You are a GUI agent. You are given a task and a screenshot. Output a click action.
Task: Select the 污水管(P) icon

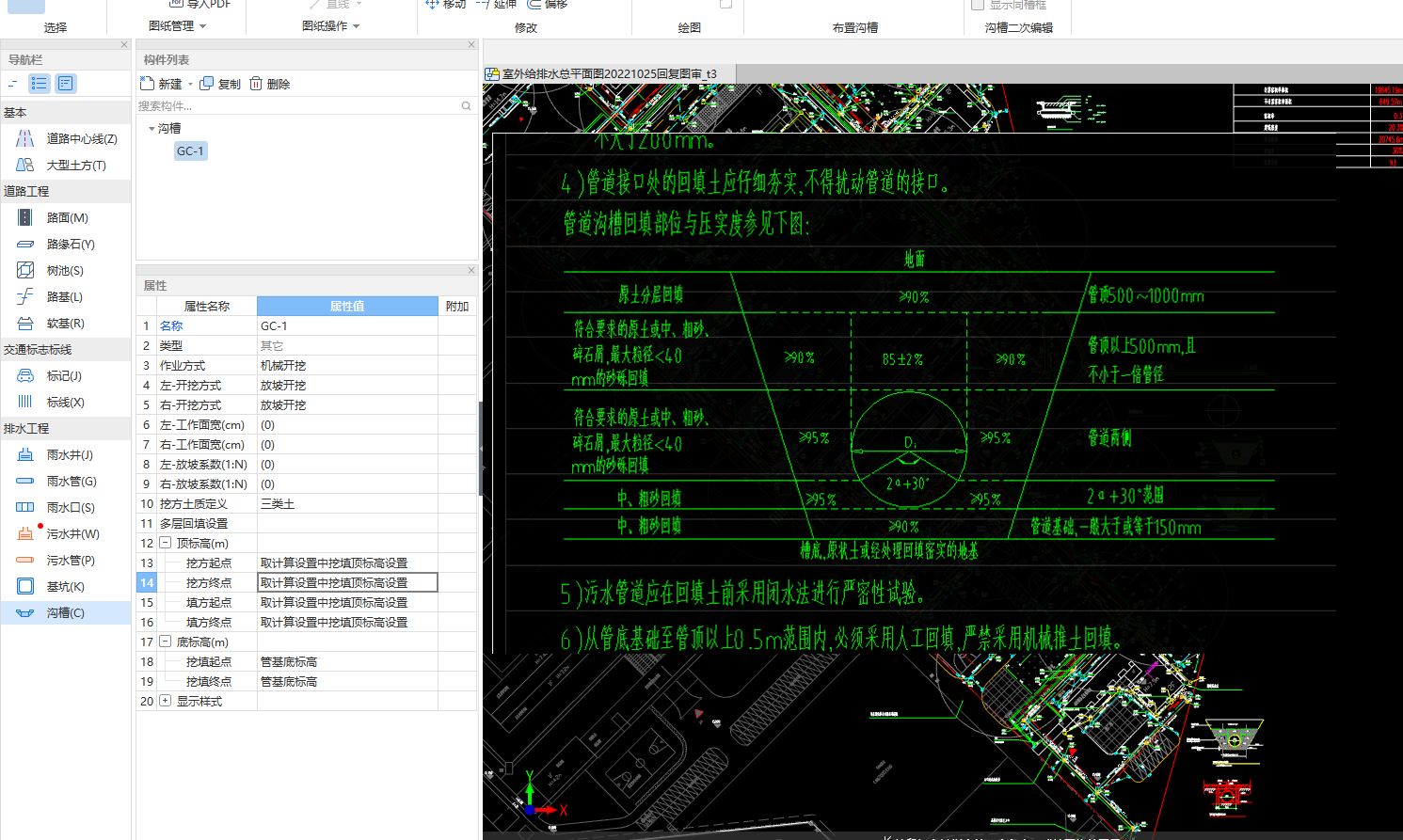click(x=25, y=560)
